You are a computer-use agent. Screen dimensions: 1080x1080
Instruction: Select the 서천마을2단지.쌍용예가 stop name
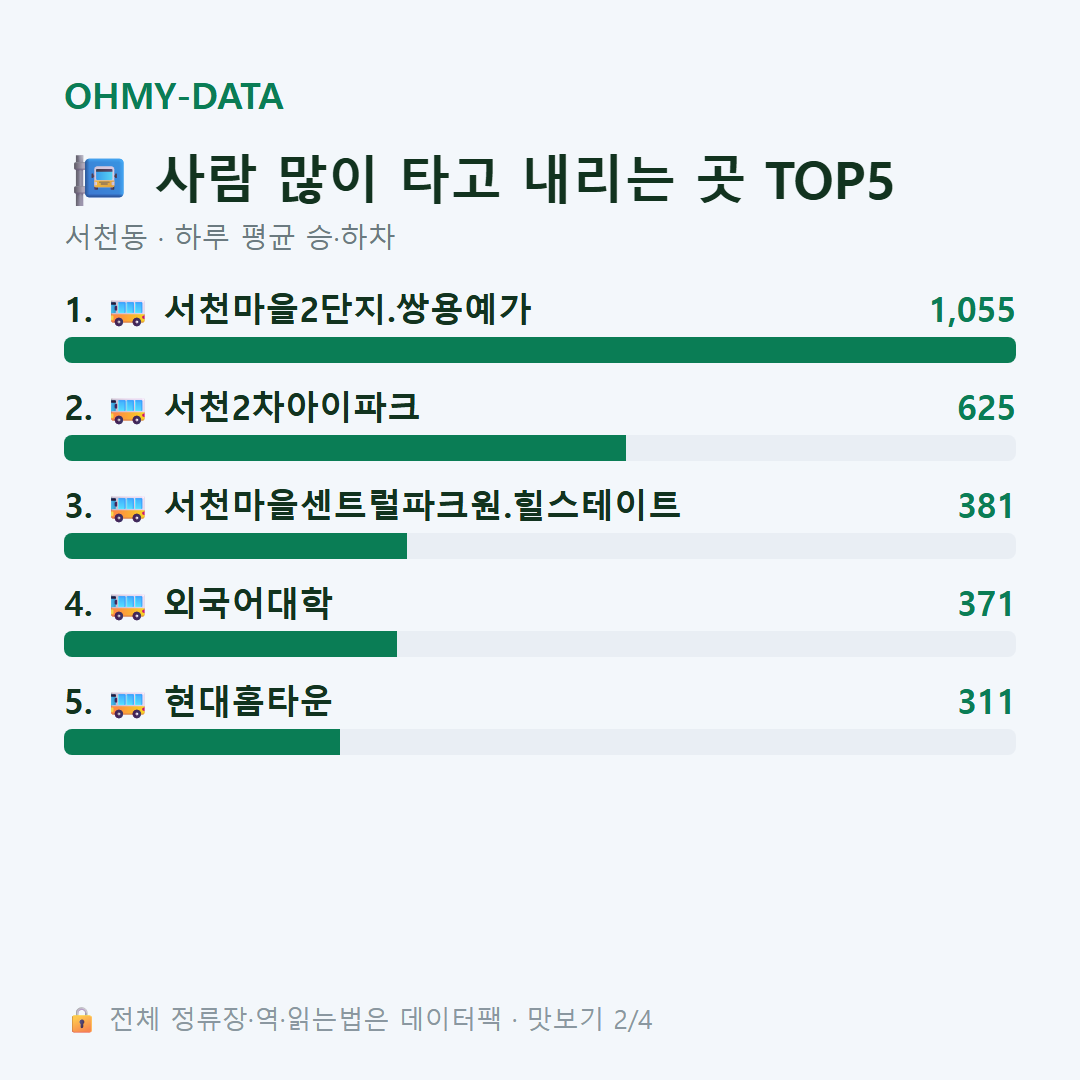pos(348,309)
